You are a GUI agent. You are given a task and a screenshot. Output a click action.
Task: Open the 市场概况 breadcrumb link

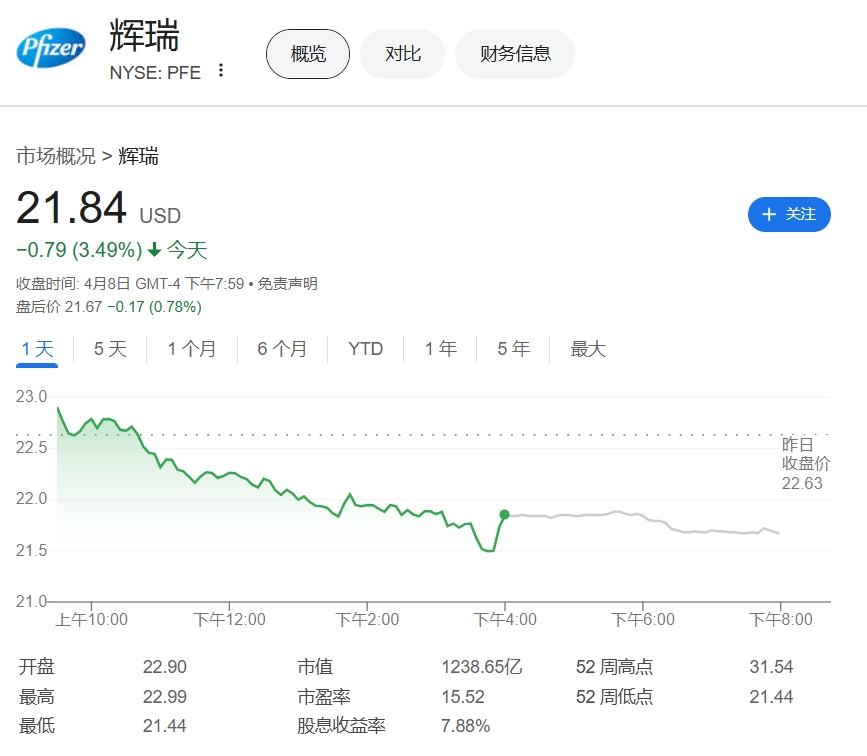pyautogui.click(x=56, y=156)
